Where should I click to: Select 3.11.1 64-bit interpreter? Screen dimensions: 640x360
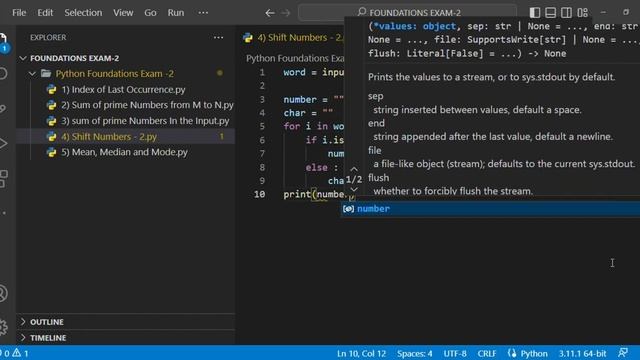[582, 353]
